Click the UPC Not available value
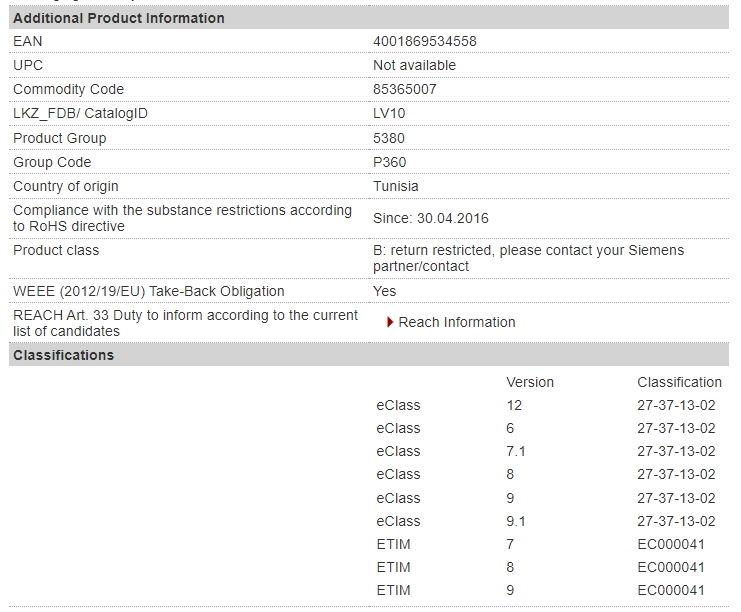The width and height of the screenshot is (741, 612). [414, 65]
